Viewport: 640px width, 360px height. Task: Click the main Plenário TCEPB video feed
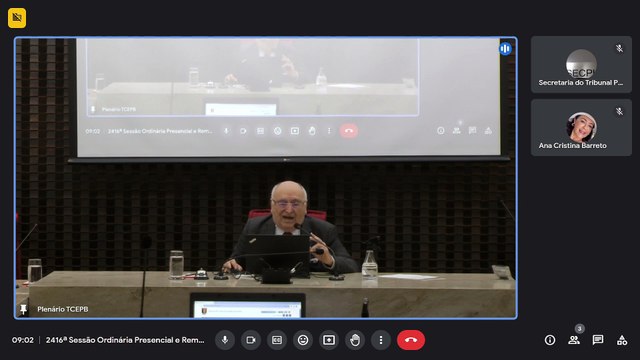pyautogui.click(x=266, y=178)
